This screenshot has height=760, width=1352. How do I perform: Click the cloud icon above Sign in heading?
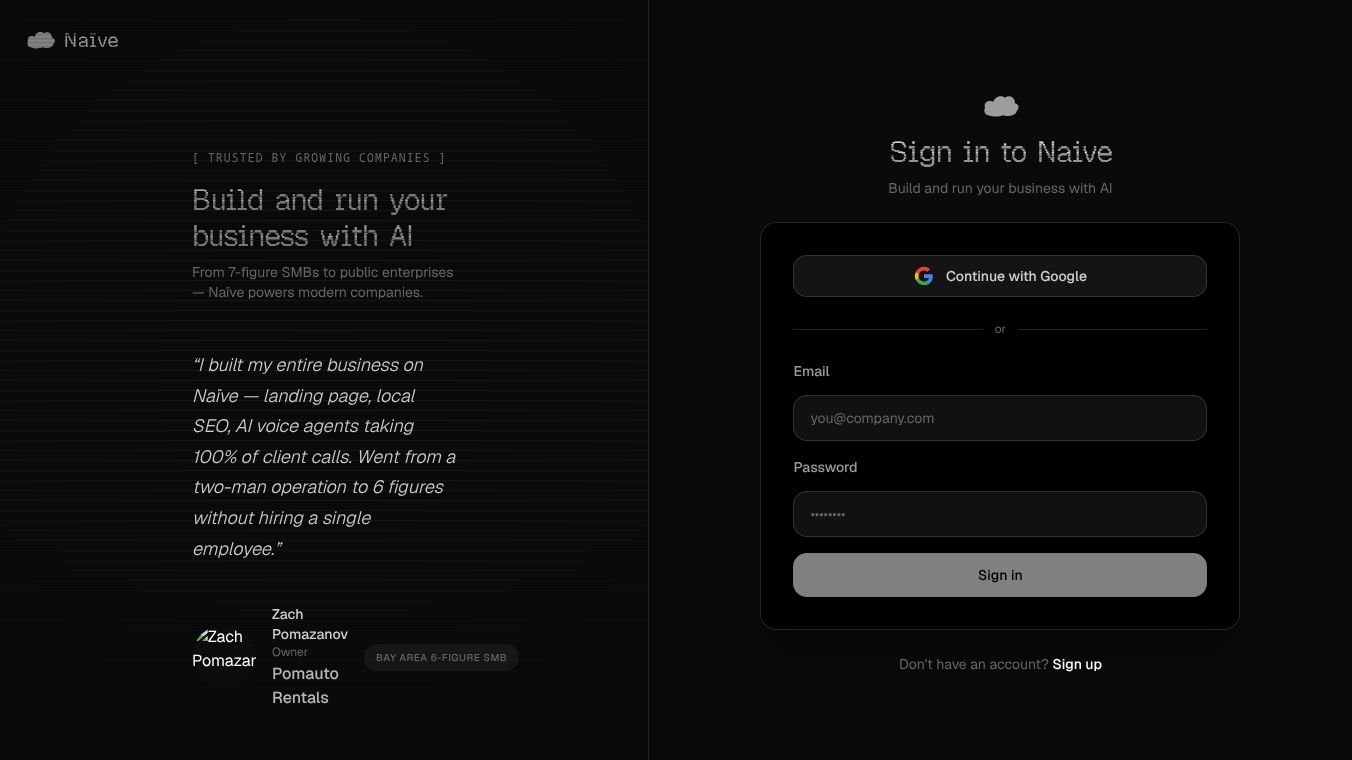pyautogui.click(x=1000, y=106)
